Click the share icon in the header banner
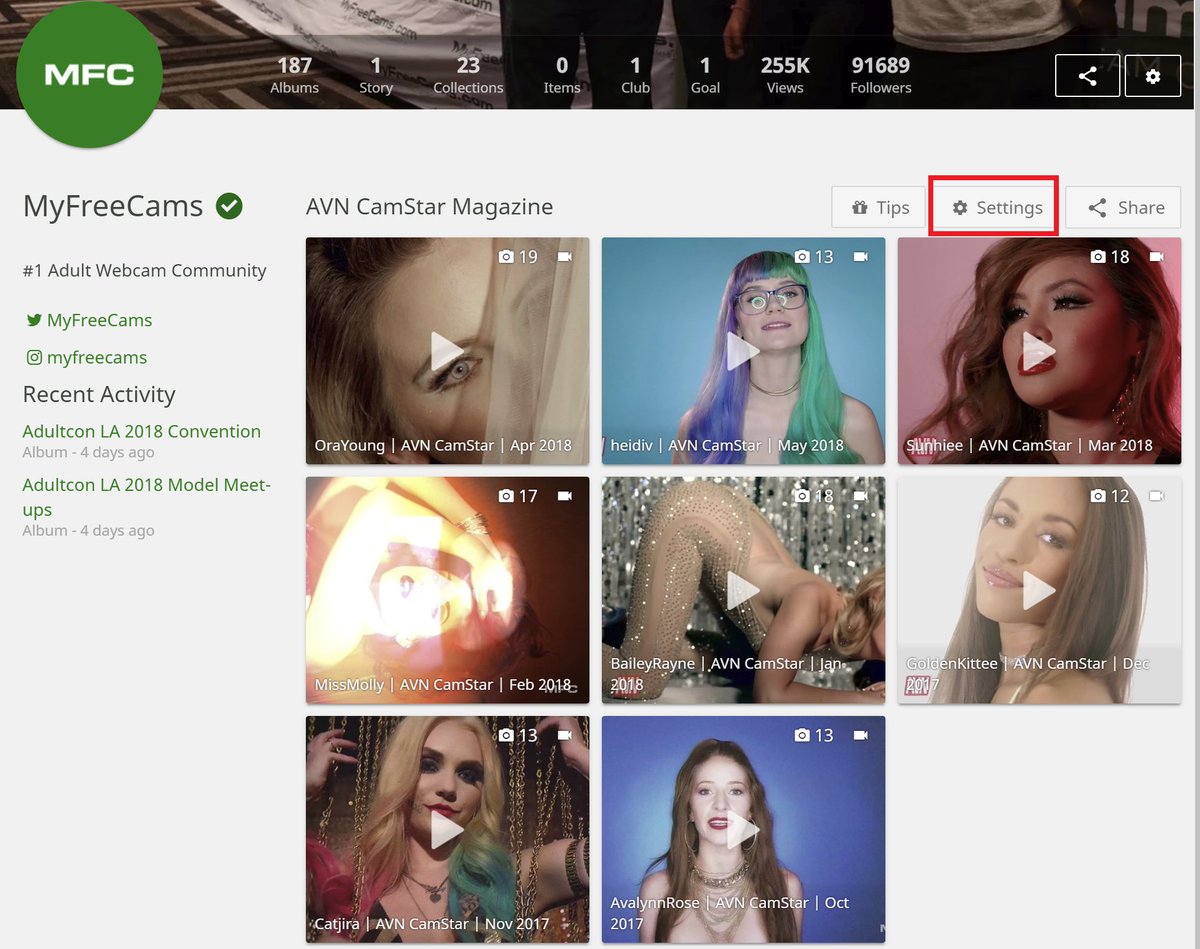Image resolution: width=1200 pixels, height=949 pixels. point(1087,76)
